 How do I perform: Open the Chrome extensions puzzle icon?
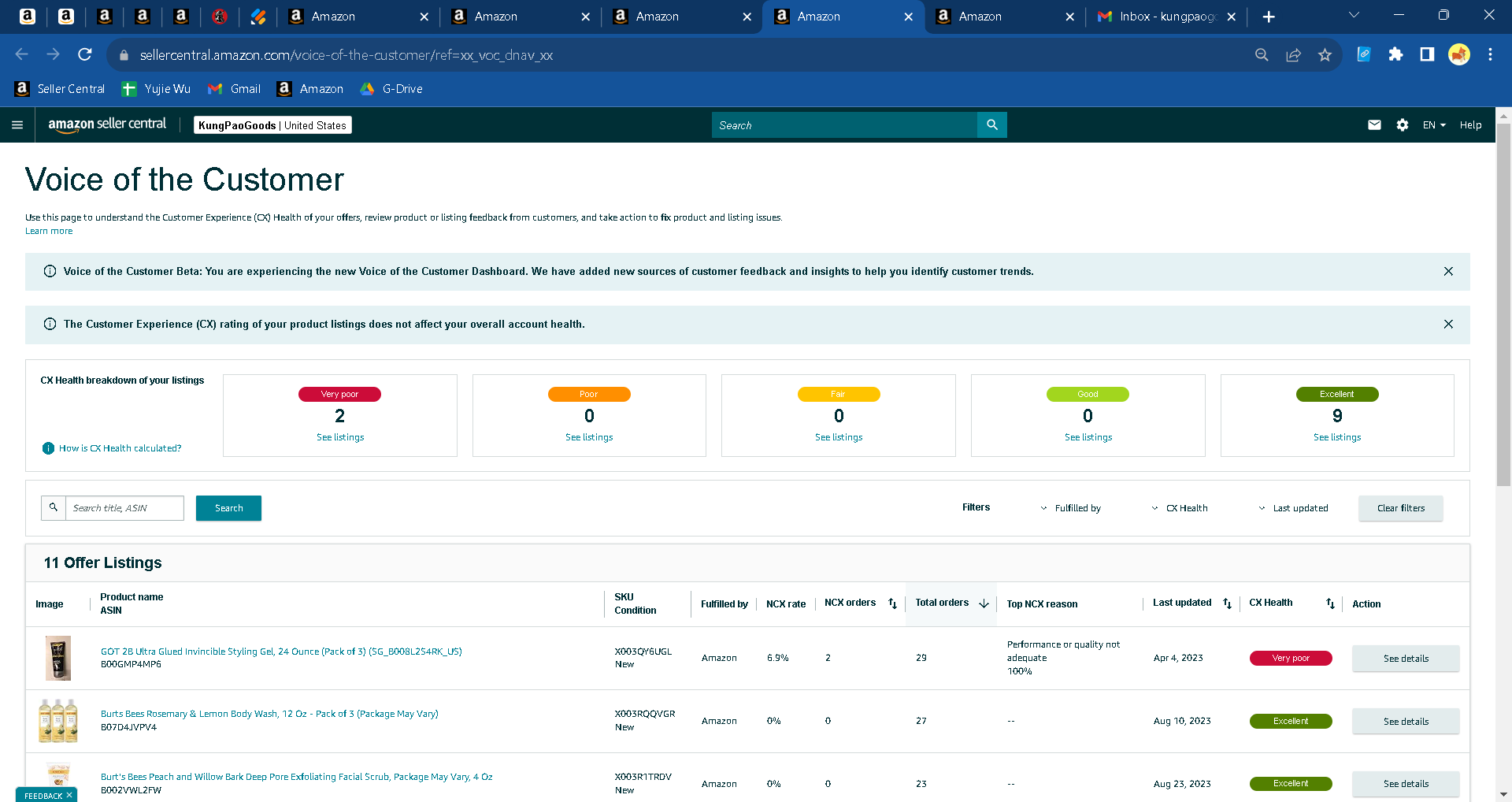point(1395,54)
